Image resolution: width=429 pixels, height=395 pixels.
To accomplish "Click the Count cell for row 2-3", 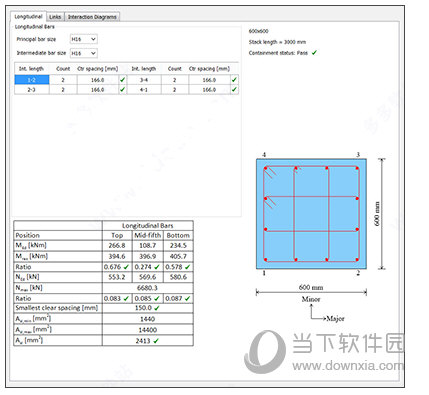I will tap(63, 90).
